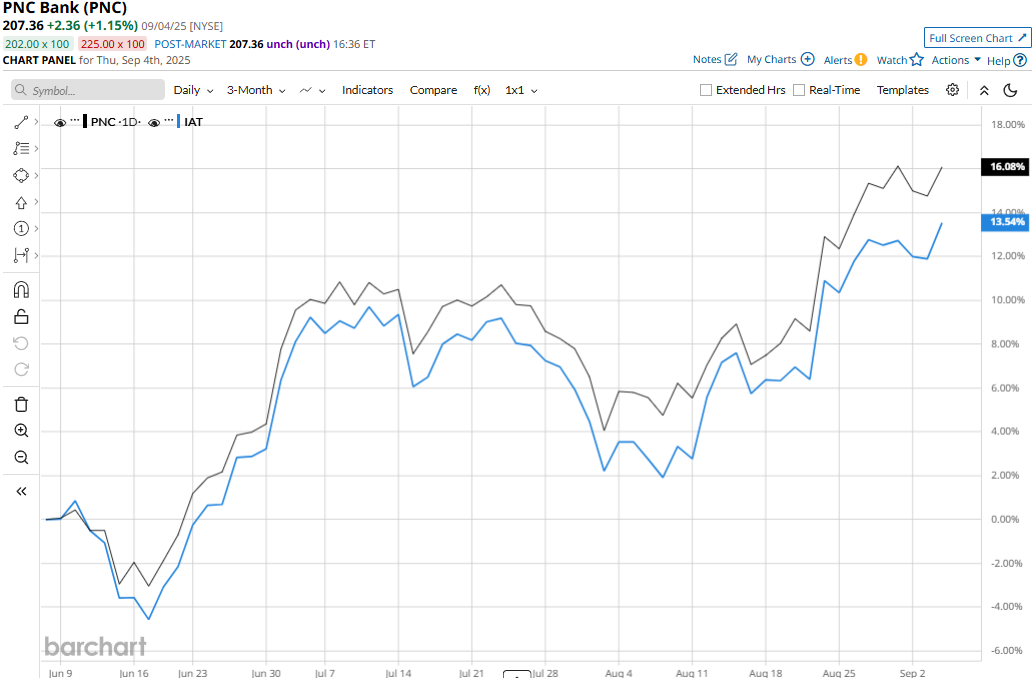Viewport: 1036px width, 678px height.
Task: Click the 16.08% PNC price label
Action: 1006,167
